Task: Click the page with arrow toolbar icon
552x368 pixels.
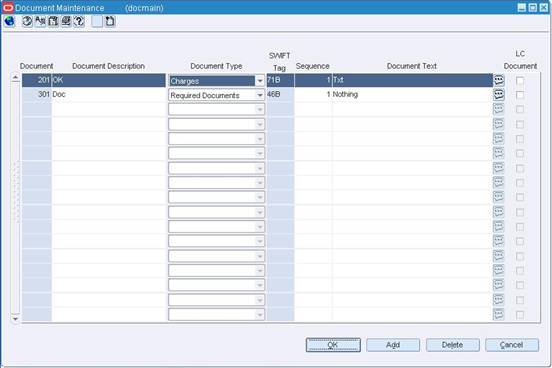Action: point(110,21)
